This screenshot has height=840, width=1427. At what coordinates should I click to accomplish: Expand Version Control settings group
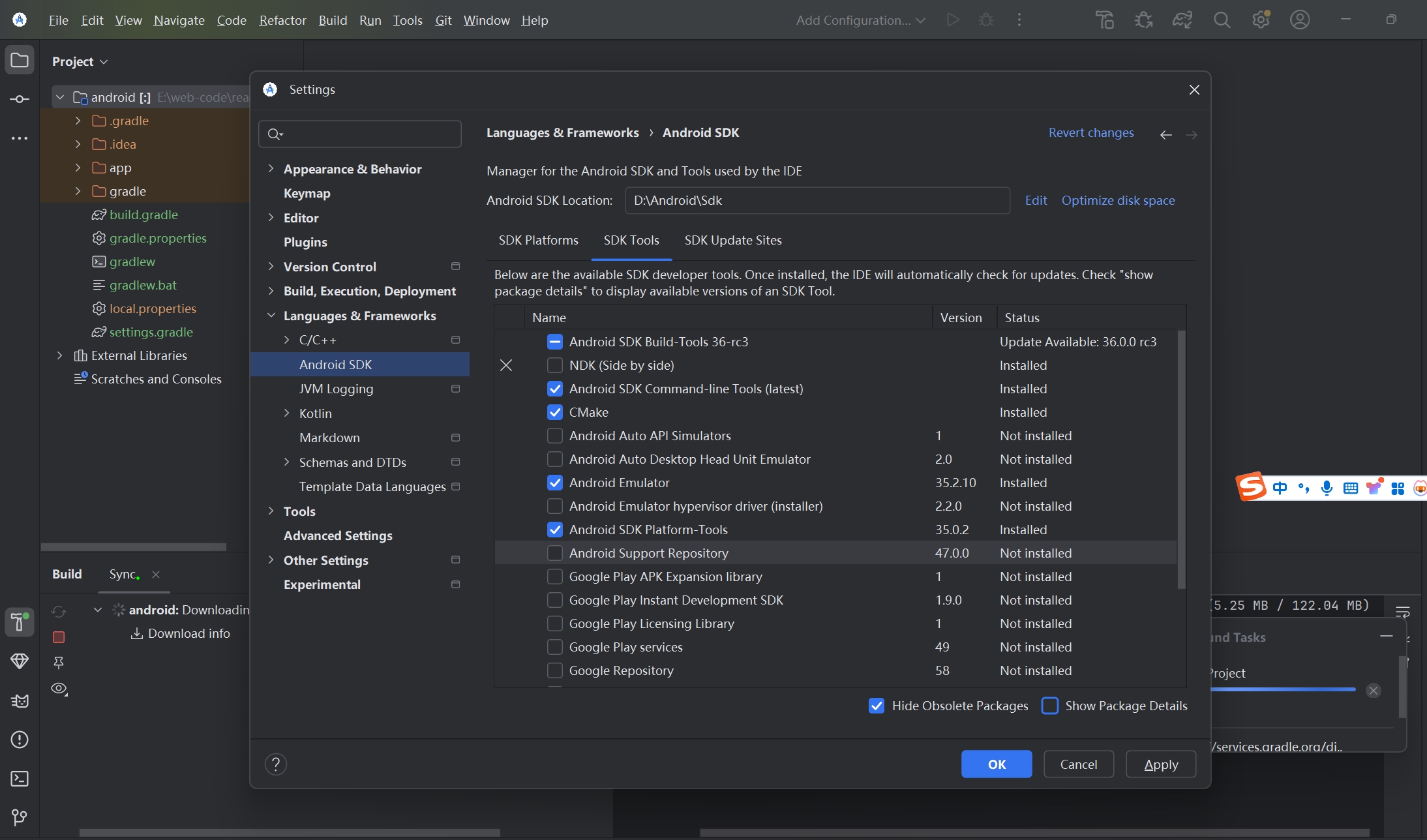click(271, 267)
